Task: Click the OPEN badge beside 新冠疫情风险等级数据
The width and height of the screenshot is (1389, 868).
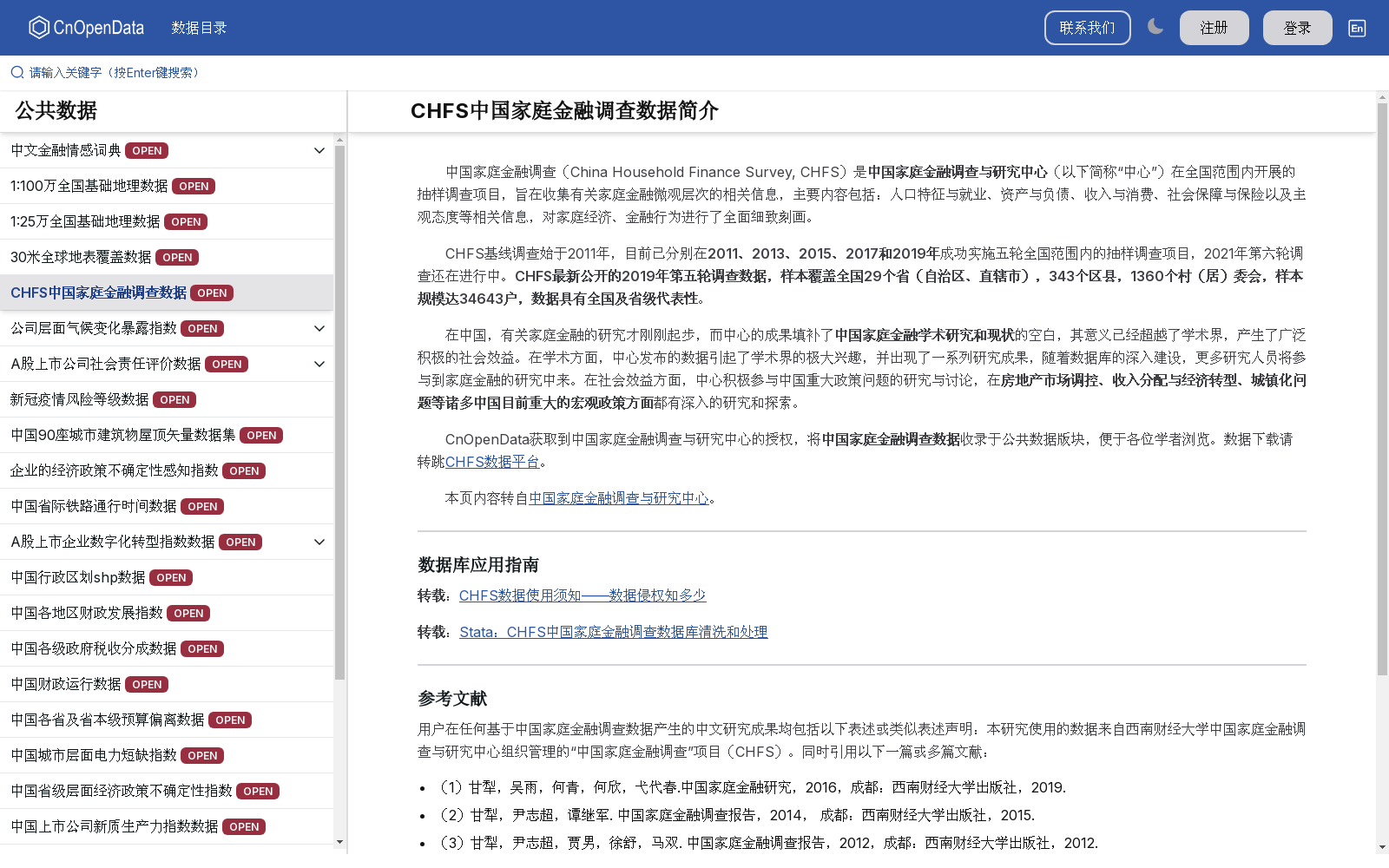Action: [174, 399]
